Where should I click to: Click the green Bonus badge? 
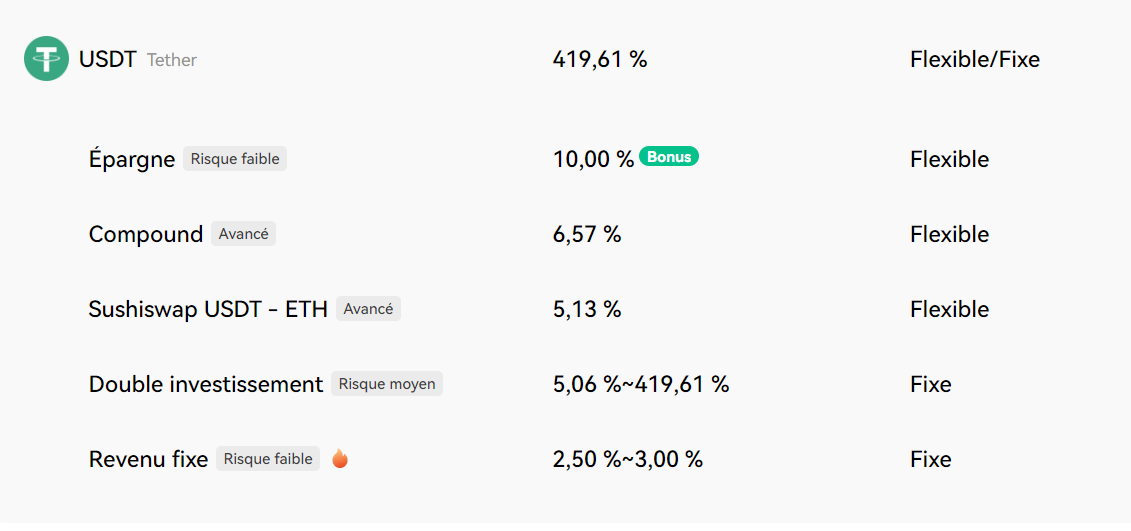(x=669, y=157)
